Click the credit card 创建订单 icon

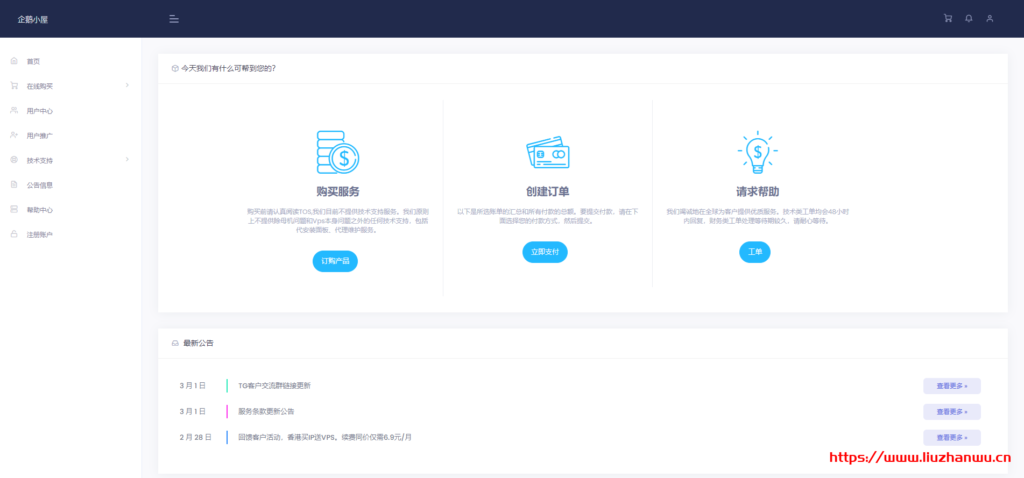pyautogui.click(x=547, y=153)
